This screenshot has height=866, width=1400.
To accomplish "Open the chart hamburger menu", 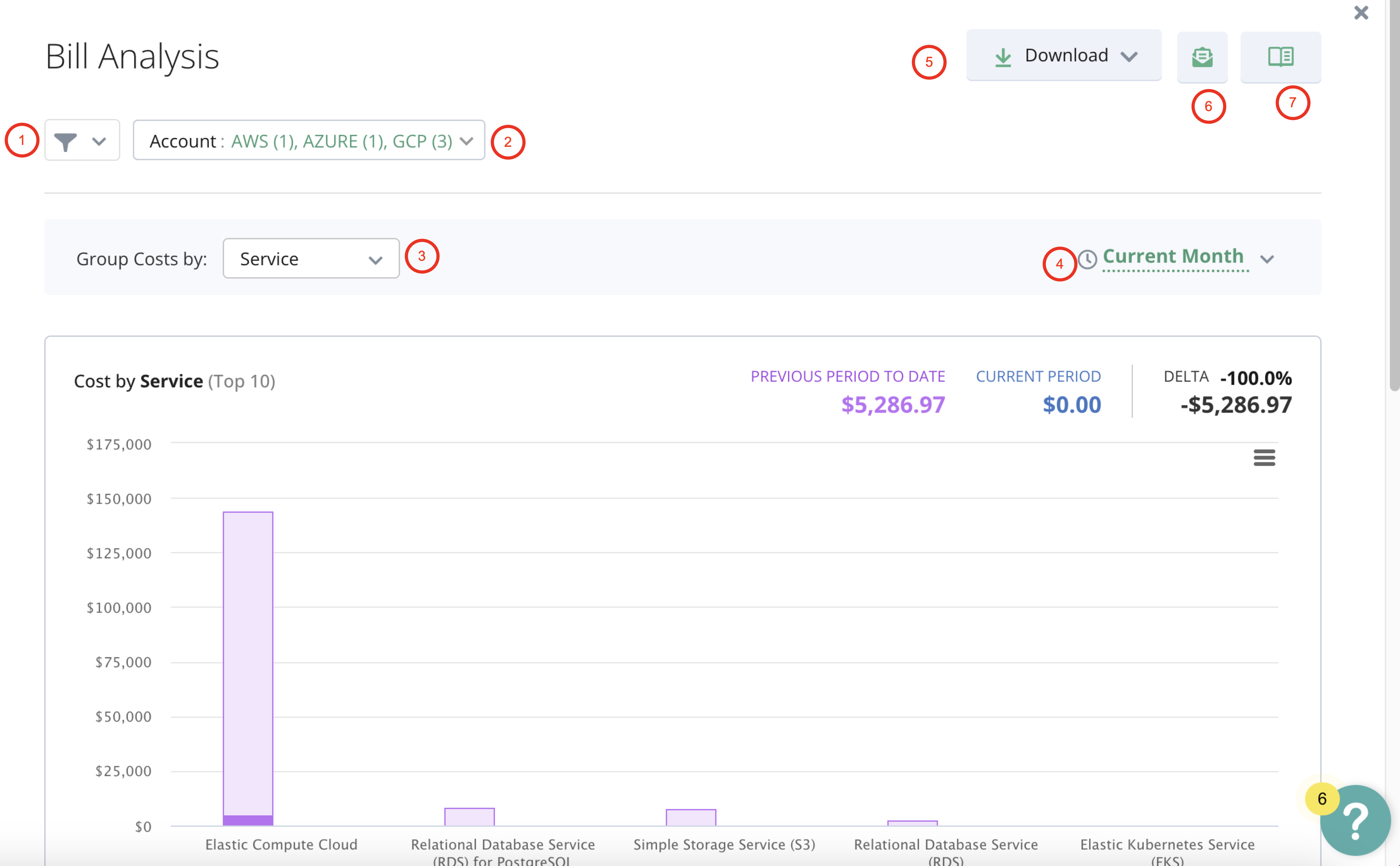I will (1264, 458).
